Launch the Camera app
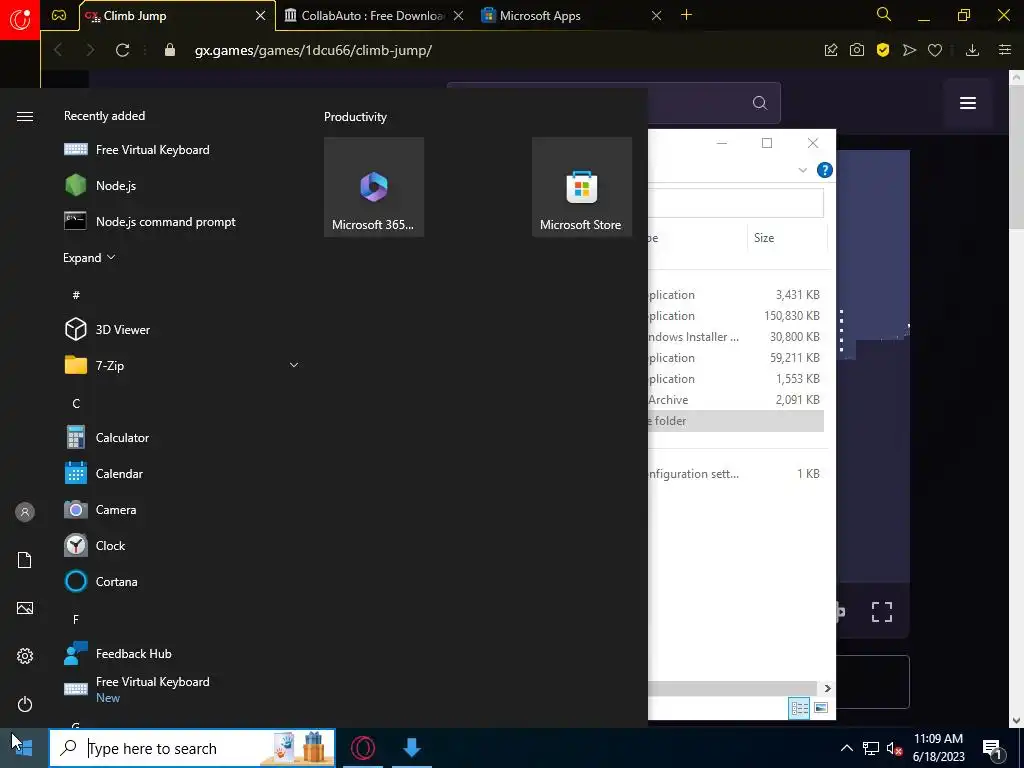The height and width of the screenshot is (768, 1024). [x=180, y=509]
